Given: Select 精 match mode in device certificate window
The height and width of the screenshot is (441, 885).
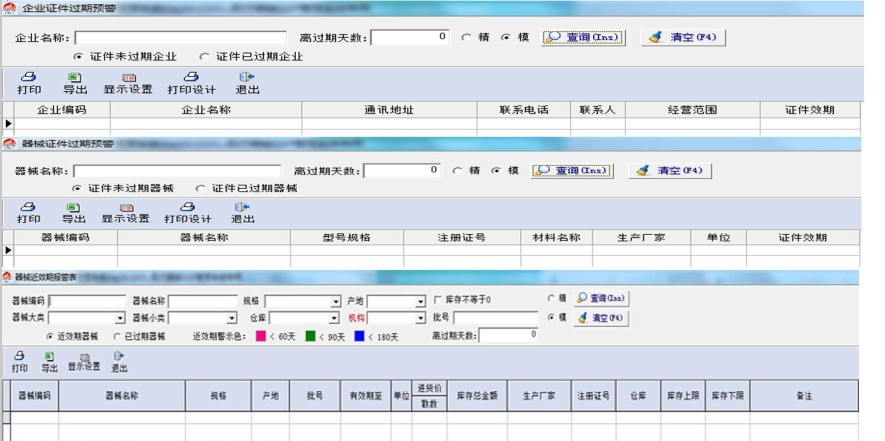Looking at the screenshot, I should 457,171.
